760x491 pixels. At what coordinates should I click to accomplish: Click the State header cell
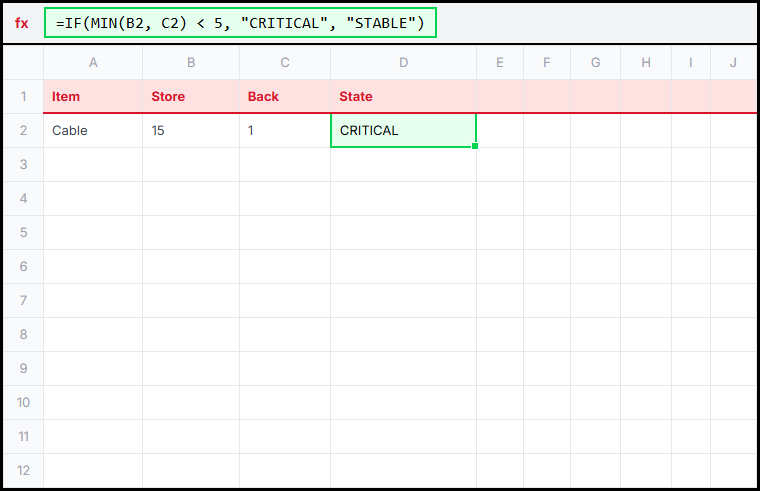(x=403, y=97)
